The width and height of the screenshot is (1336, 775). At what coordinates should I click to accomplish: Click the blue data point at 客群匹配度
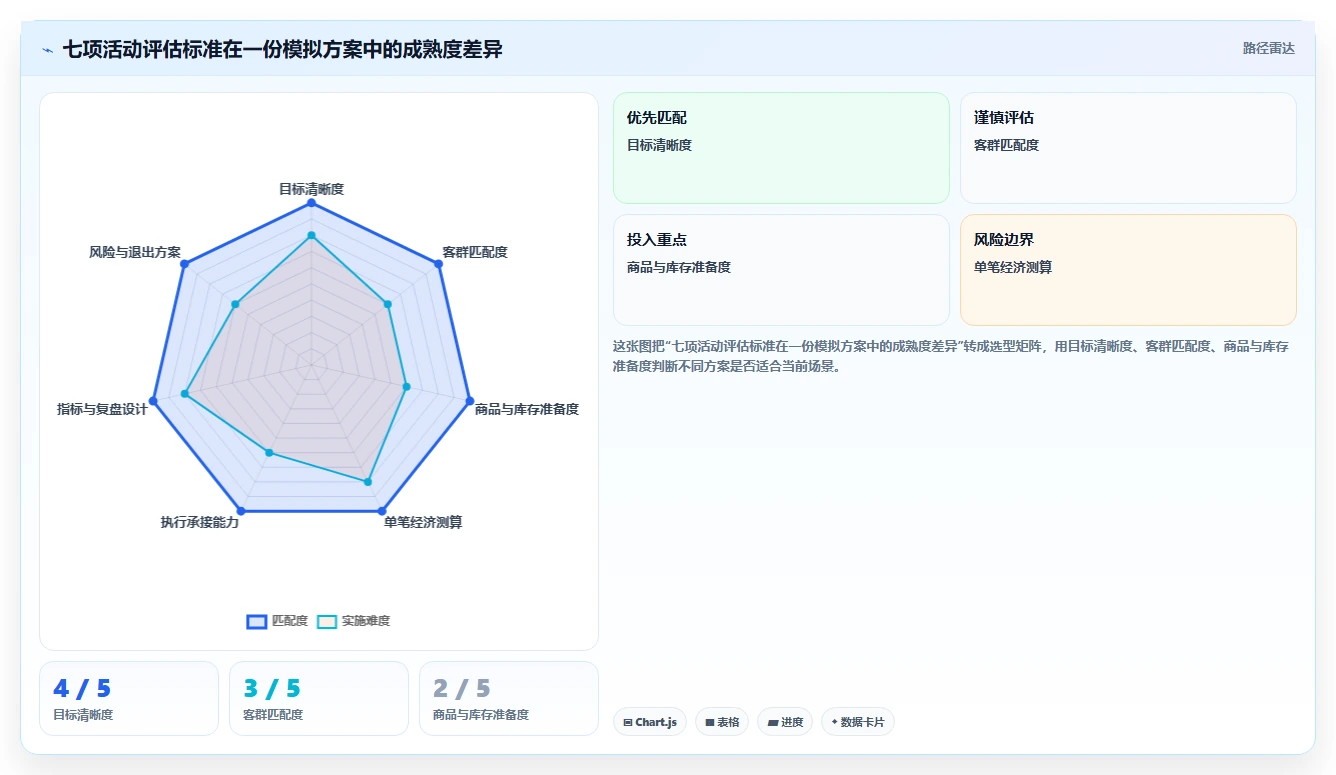(438, 264)
